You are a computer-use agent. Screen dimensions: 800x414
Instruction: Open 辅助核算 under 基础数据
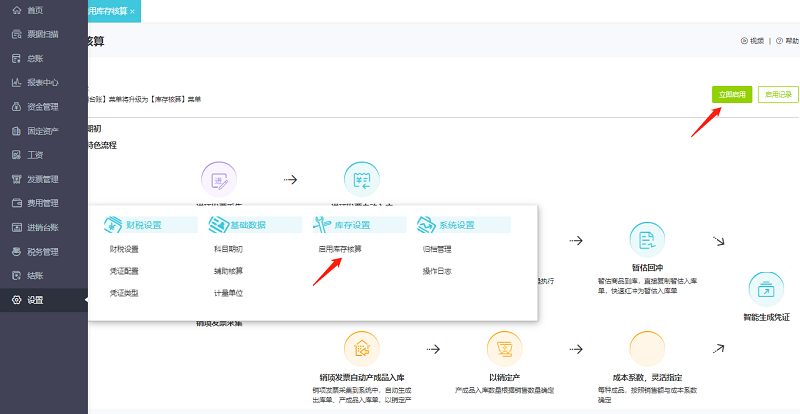point(228,271)
